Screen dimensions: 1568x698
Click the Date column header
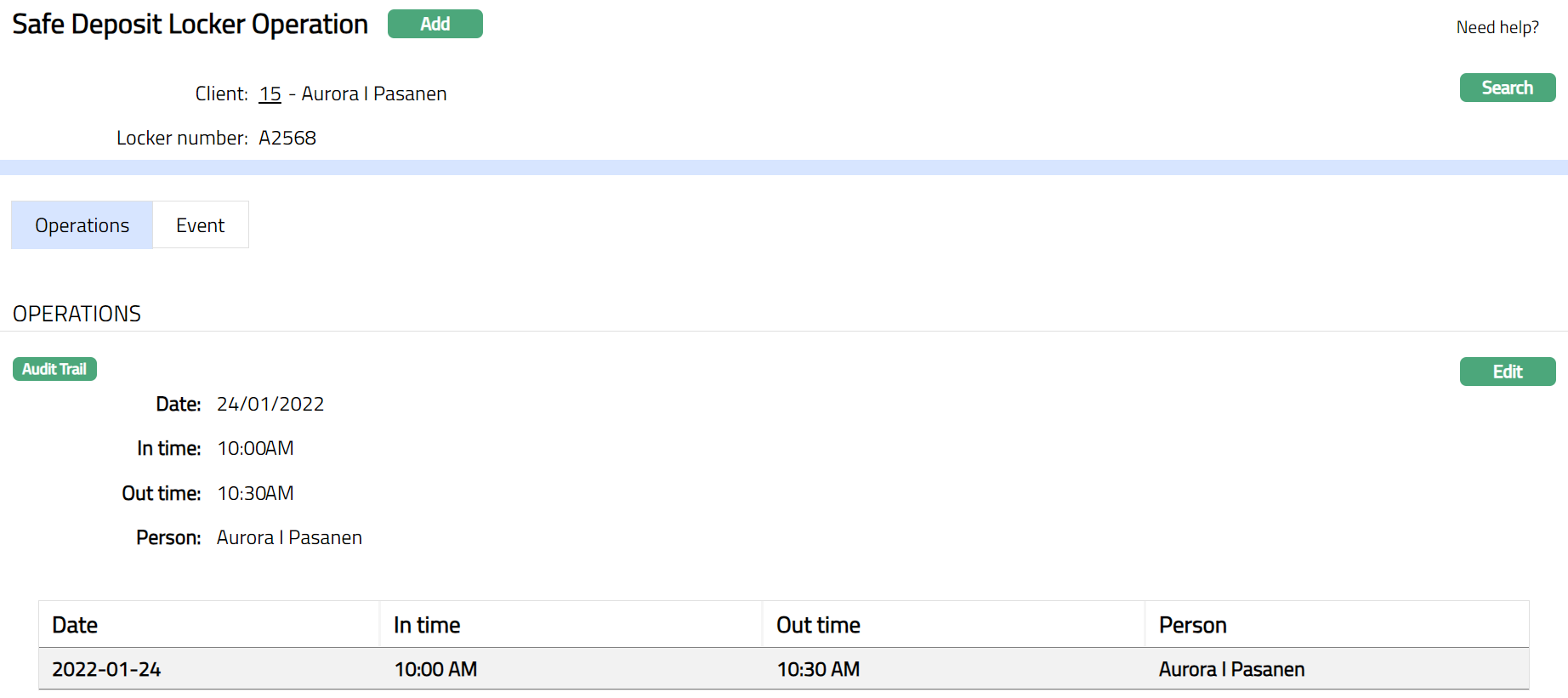pos(75,625)
